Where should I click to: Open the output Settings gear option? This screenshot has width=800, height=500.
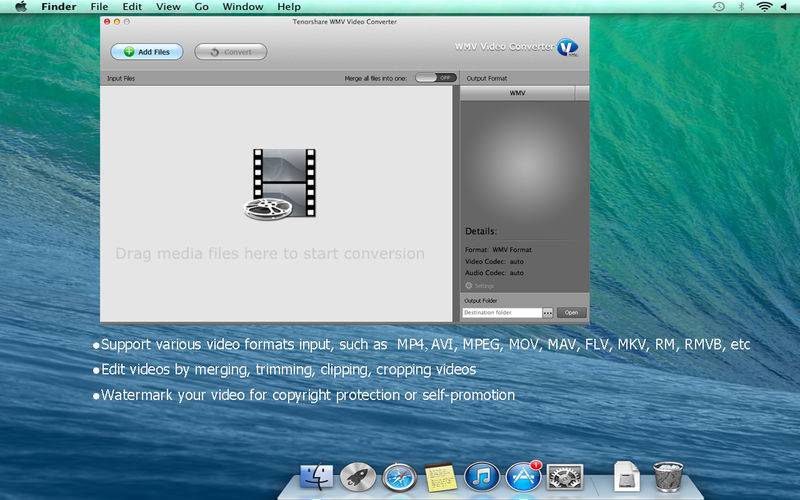tap(480, 286)
